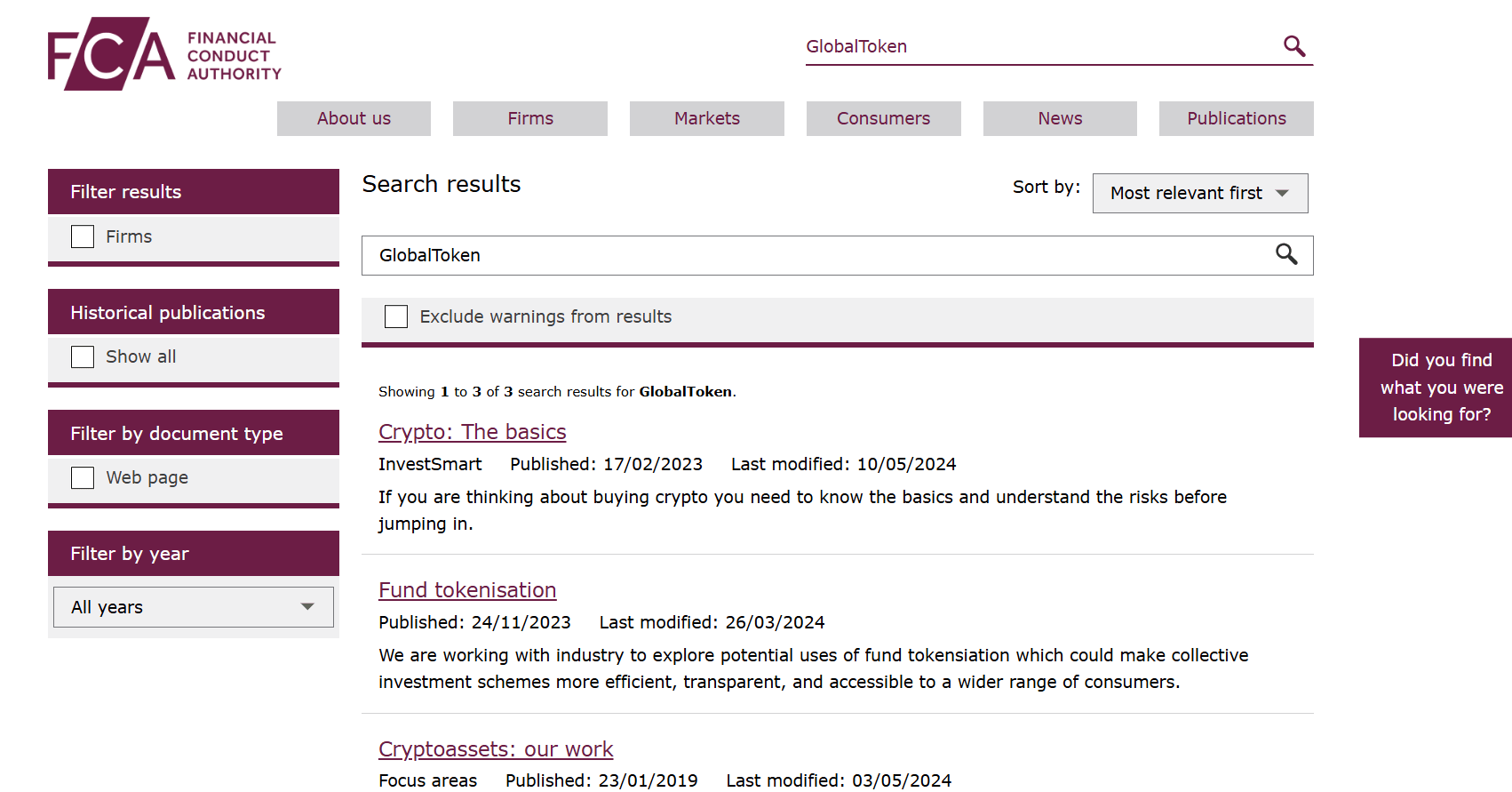Click the FCA logo
The width and height of the screenshot is (1512, 792).
(x=164, y=54)
